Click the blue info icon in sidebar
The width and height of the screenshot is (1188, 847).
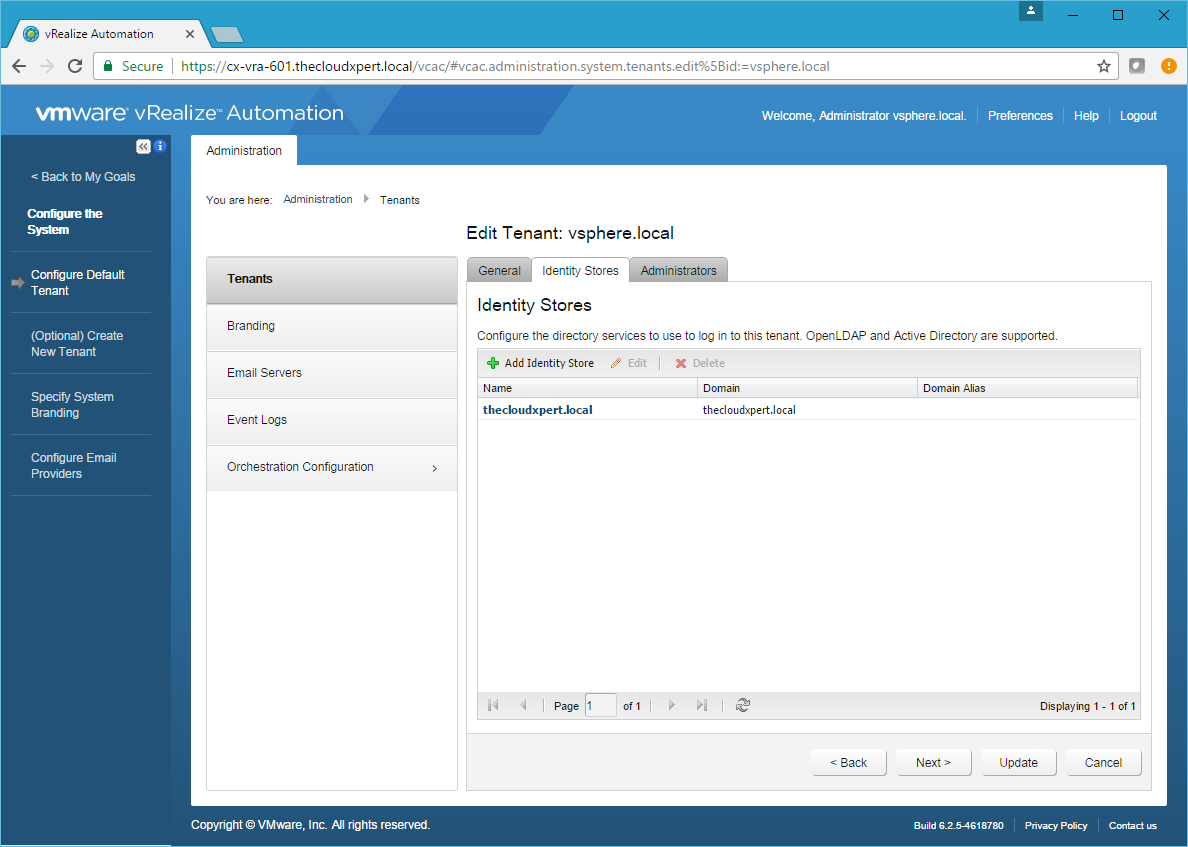coord(160,146)
